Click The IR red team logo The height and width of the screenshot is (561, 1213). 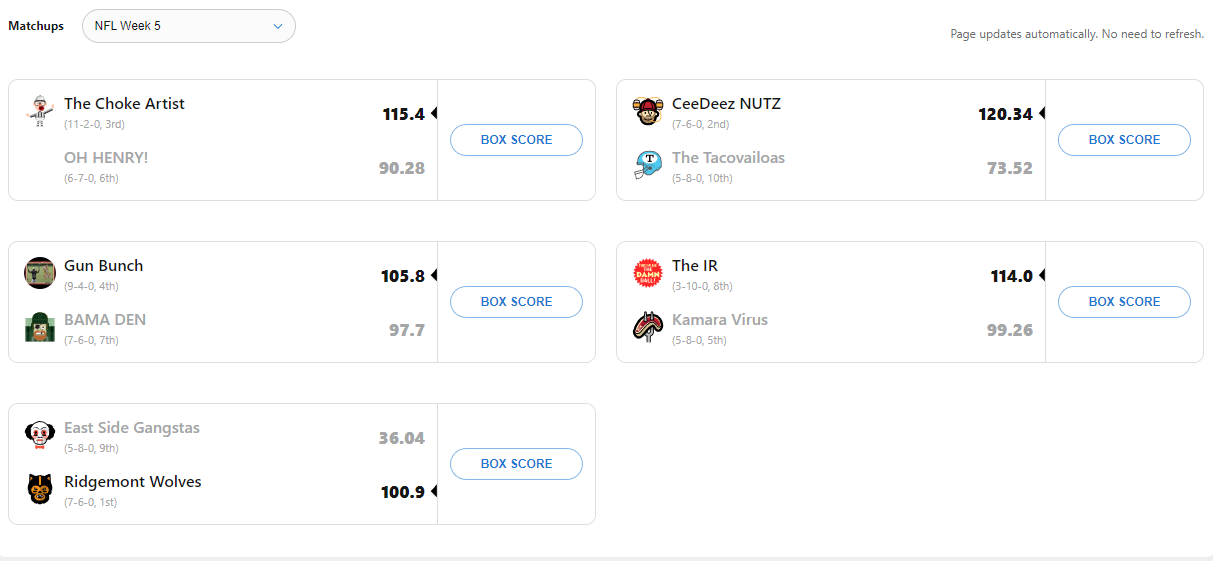click(648, 273)
